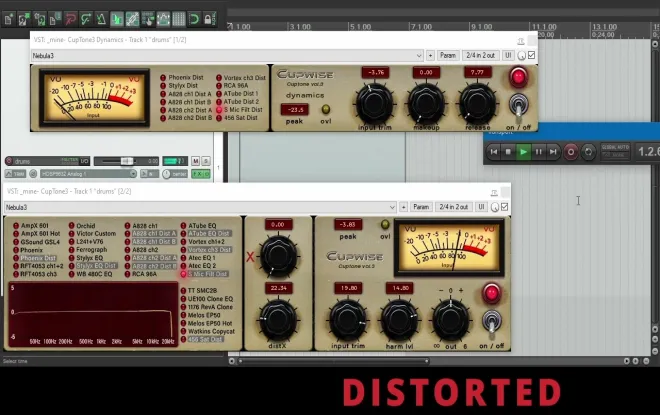
Task: Flip the CupTone3 on/off switch
Action: 491,322
